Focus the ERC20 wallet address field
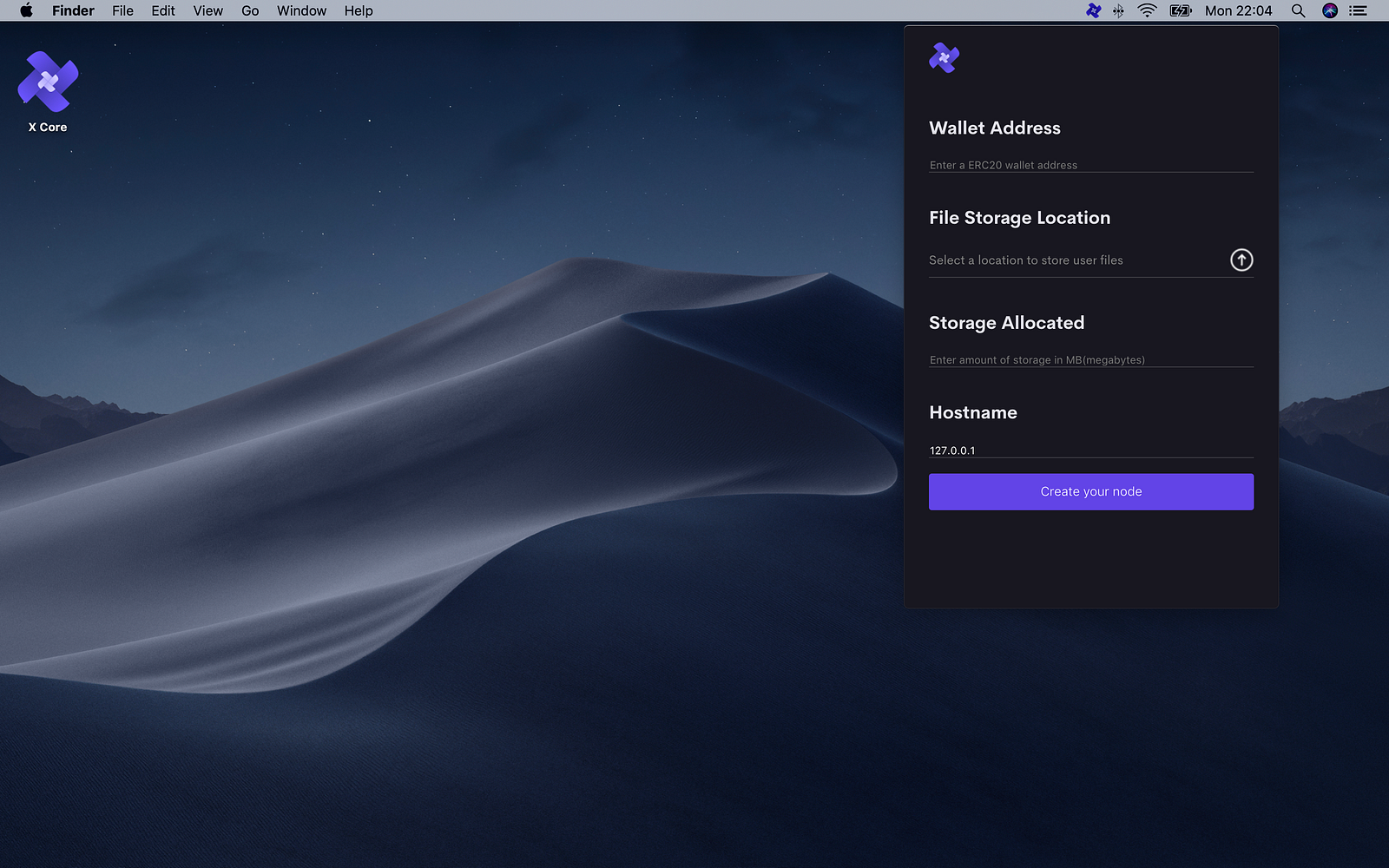 1090,165
